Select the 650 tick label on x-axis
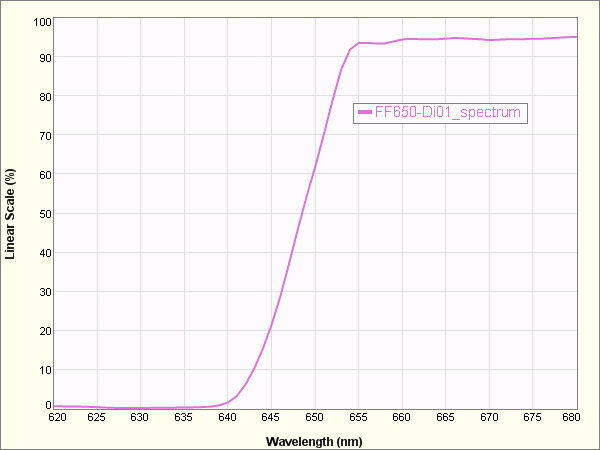The height and width of the screenshot is (450, 600). 314,417
